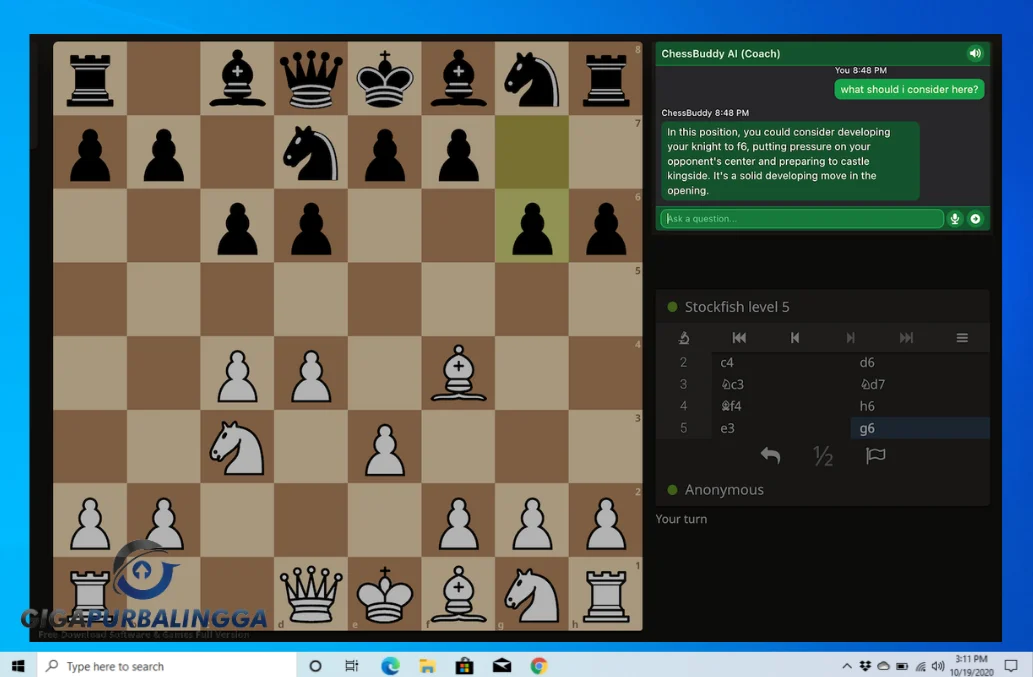Click the Anonymous player name
This screenshot has height=677, width=1033.
(x=724, y=490)
